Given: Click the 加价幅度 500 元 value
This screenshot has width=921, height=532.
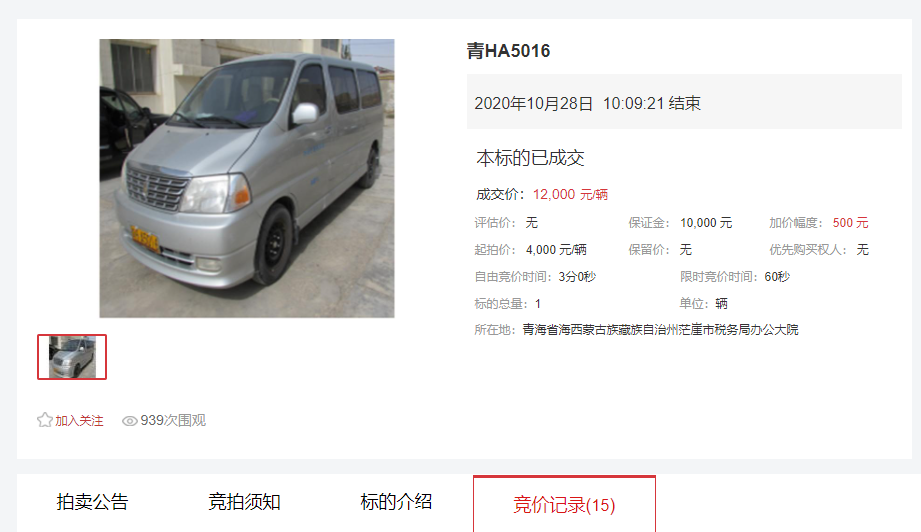Looking at the screenshot, I should pos(851,223).
